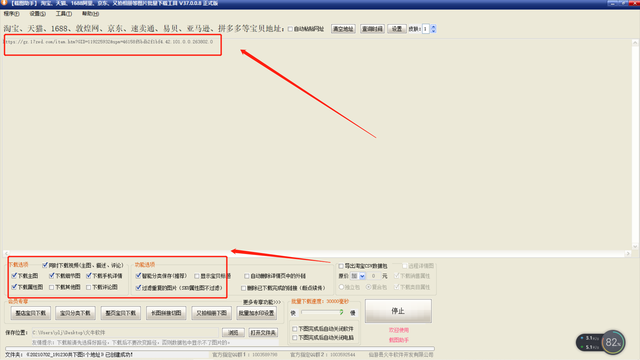Screen dimensions: 640x360
Task: Click the vertical scrollbar down arrow
Action: [635, 247]
